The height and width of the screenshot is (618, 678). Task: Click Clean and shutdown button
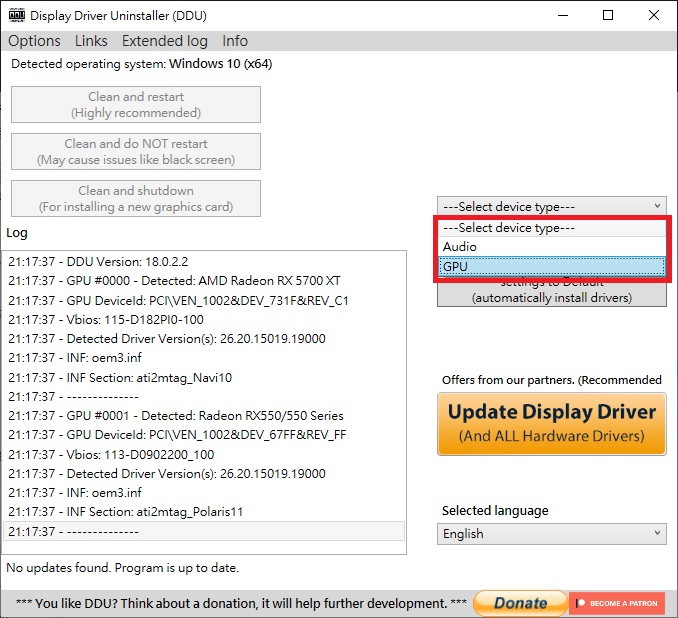pos(136,199)
